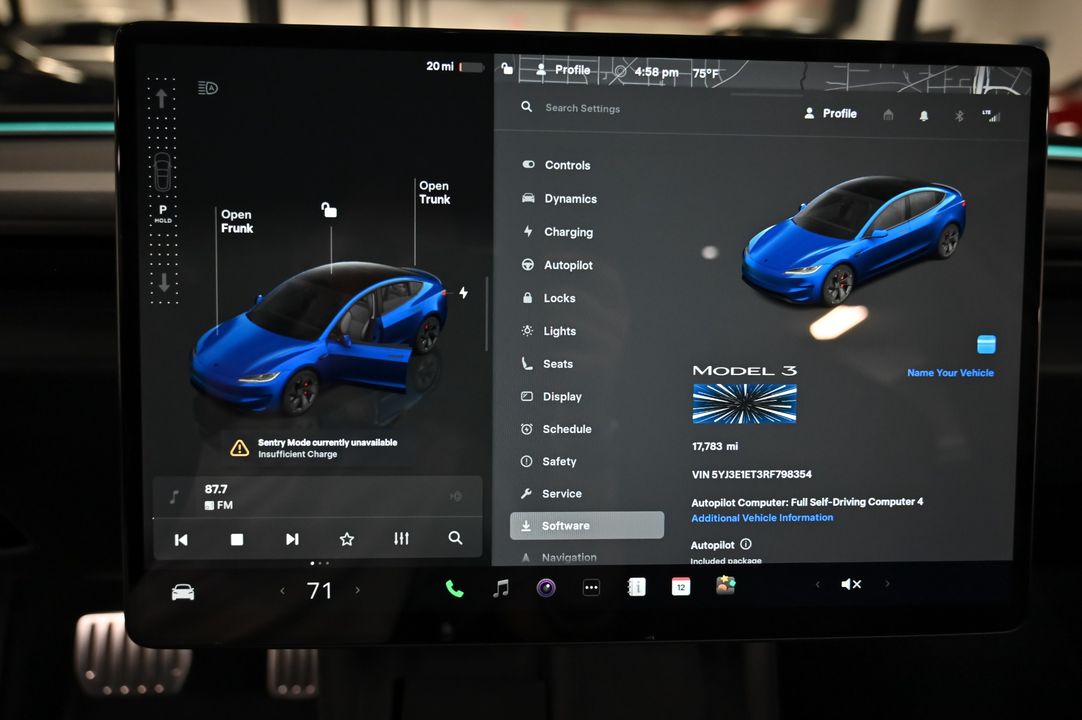Tap the 75°F outside temperature

(706, 73)
